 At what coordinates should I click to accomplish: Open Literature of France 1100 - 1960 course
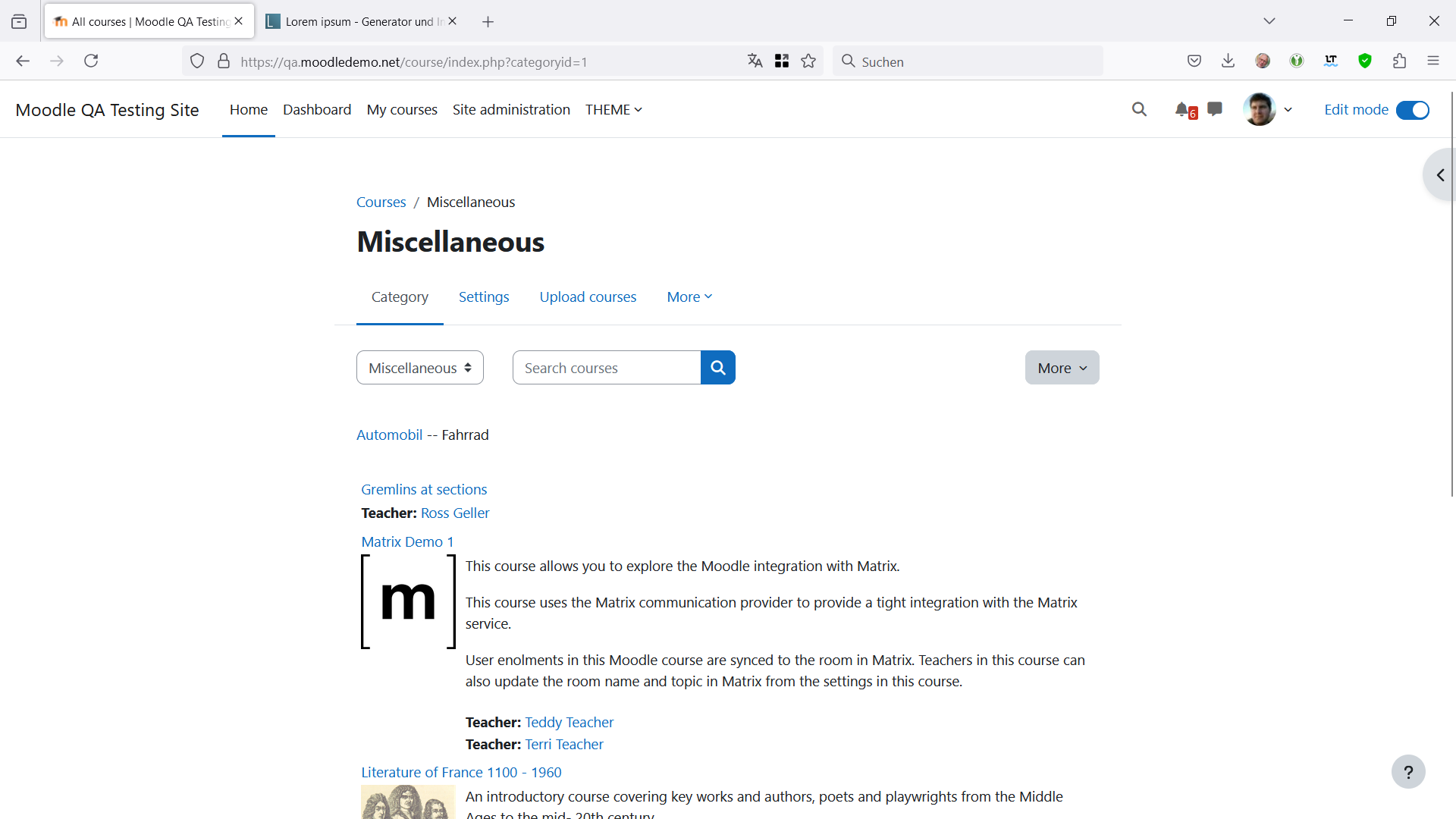pos(461,773)
